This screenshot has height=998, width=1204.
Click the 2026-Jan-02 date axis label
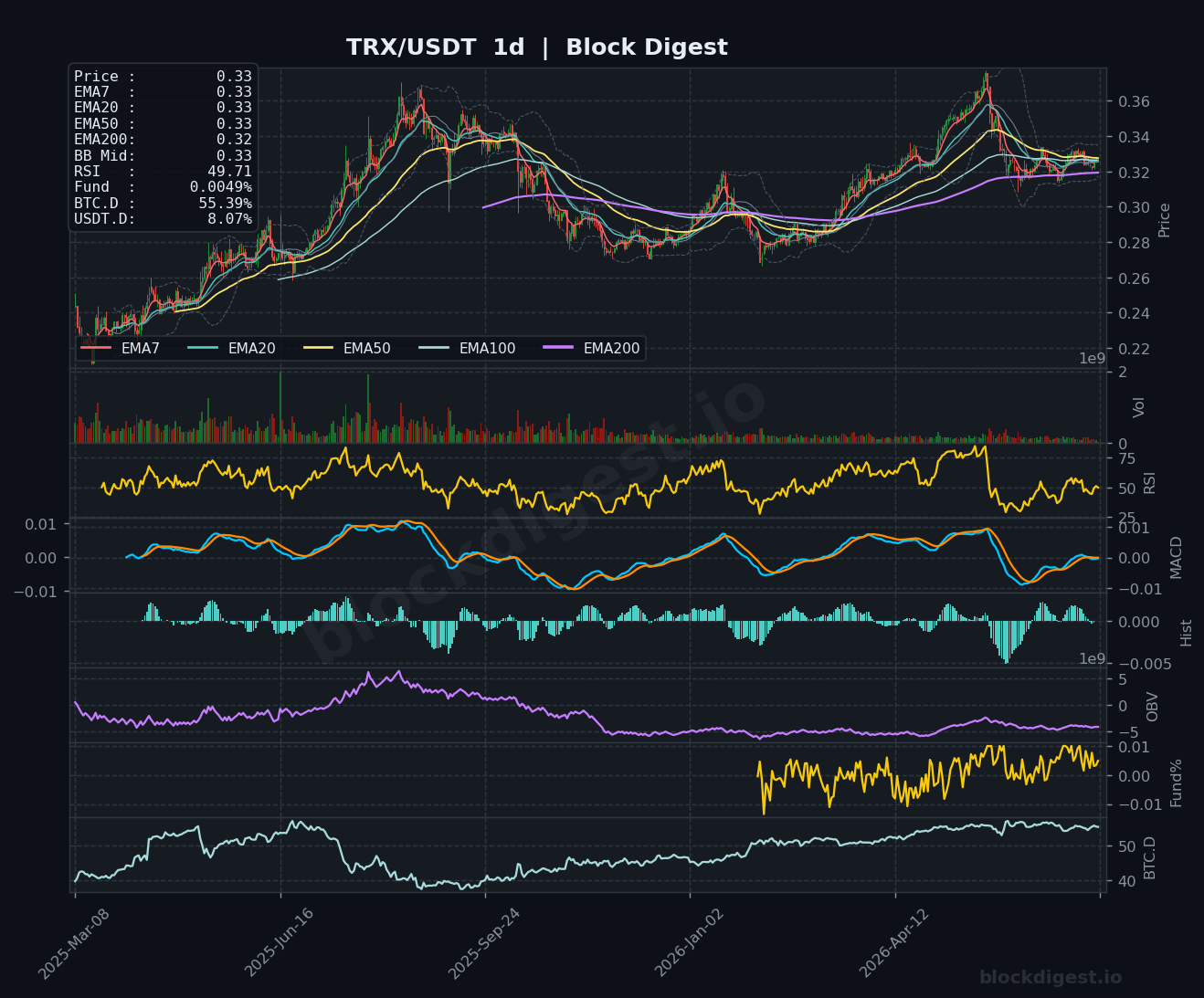pyautogui.click(x=689, y=944)
